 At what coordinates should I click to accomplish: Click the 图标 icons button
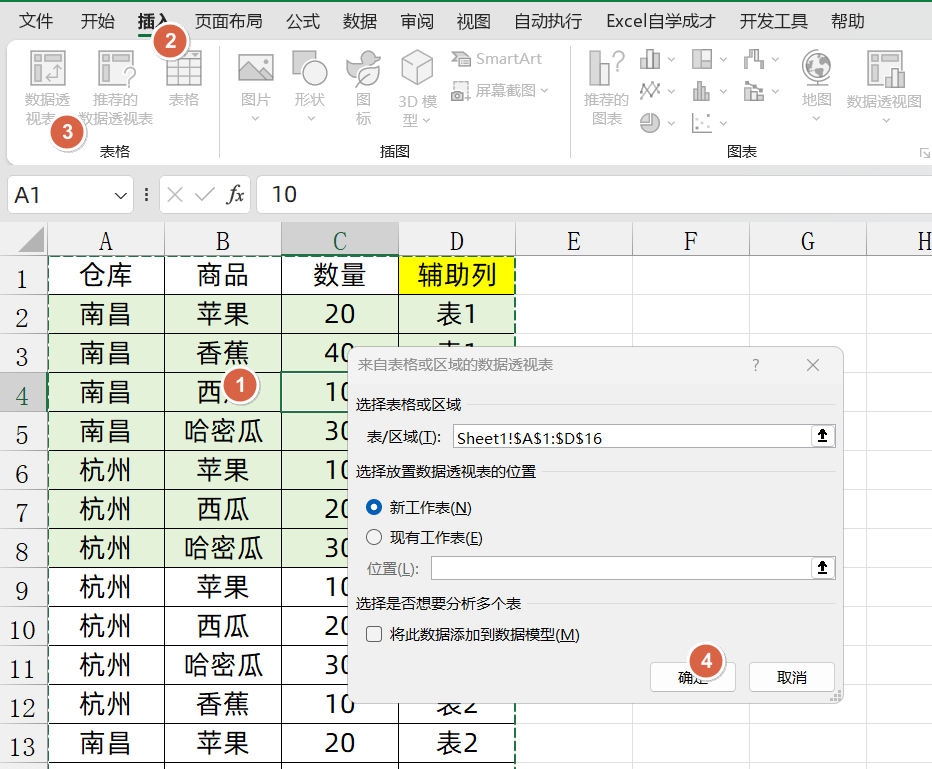click(363, 68)
